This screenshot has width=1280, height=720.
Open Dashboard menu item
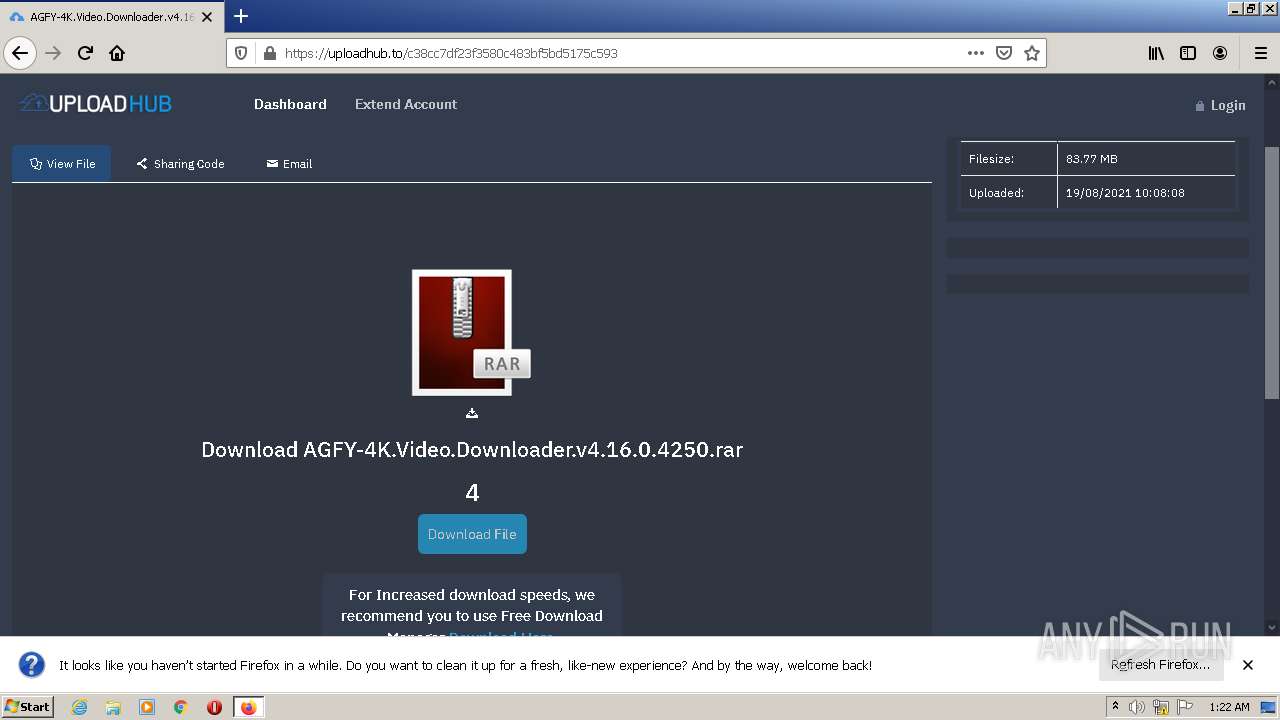pyautogui.click(x=290, y=104)
